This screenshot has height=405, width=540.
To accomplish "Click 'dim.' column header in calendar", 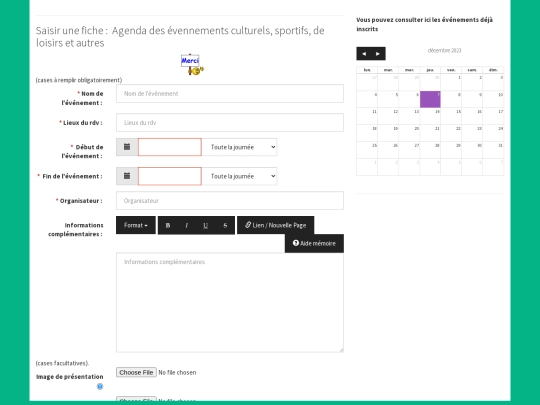I will click(x=493, y=70).
